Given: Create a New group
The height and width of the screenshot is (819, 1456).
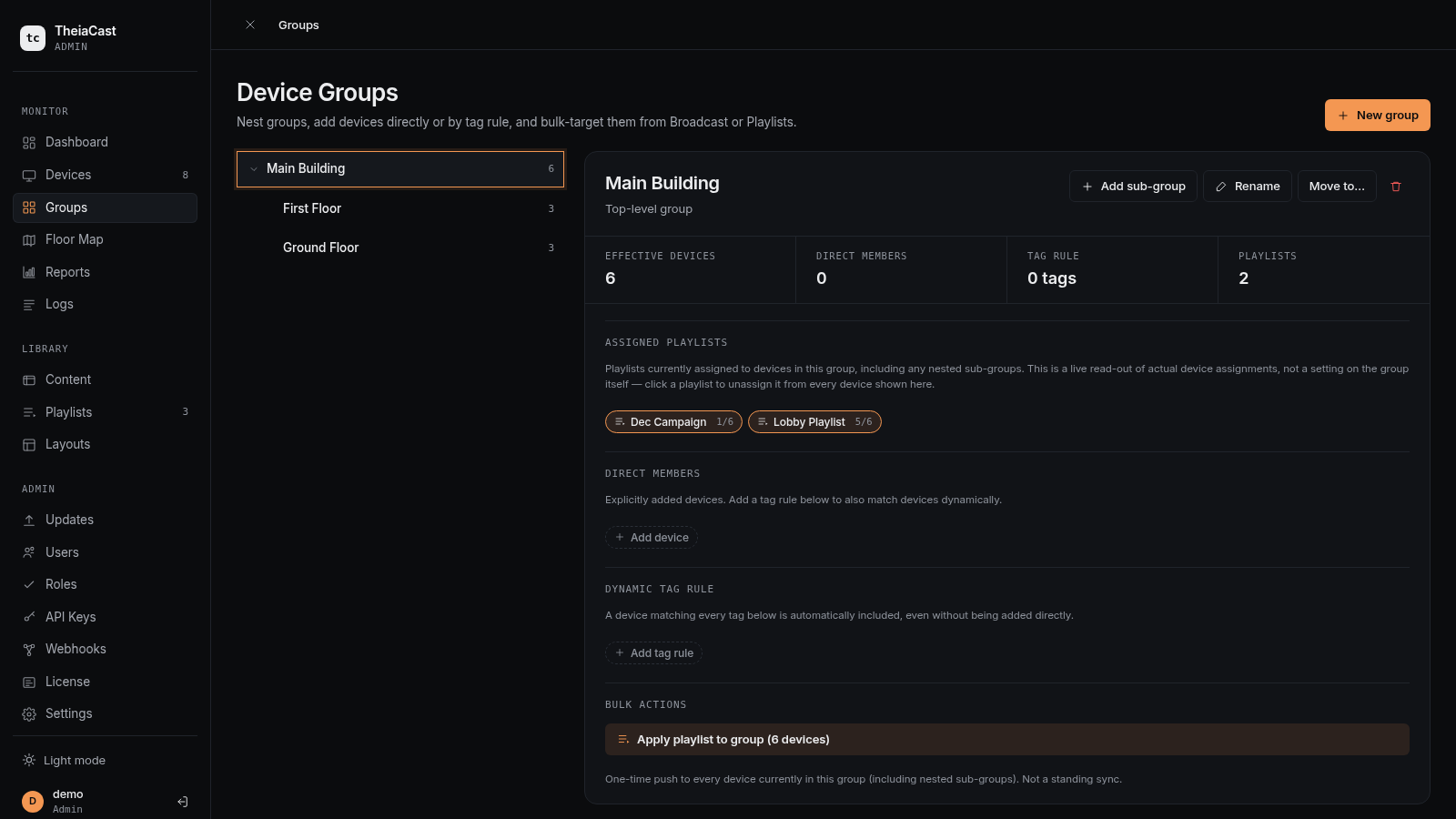Looking at the screenshot, I should (x=1378, y=115).
